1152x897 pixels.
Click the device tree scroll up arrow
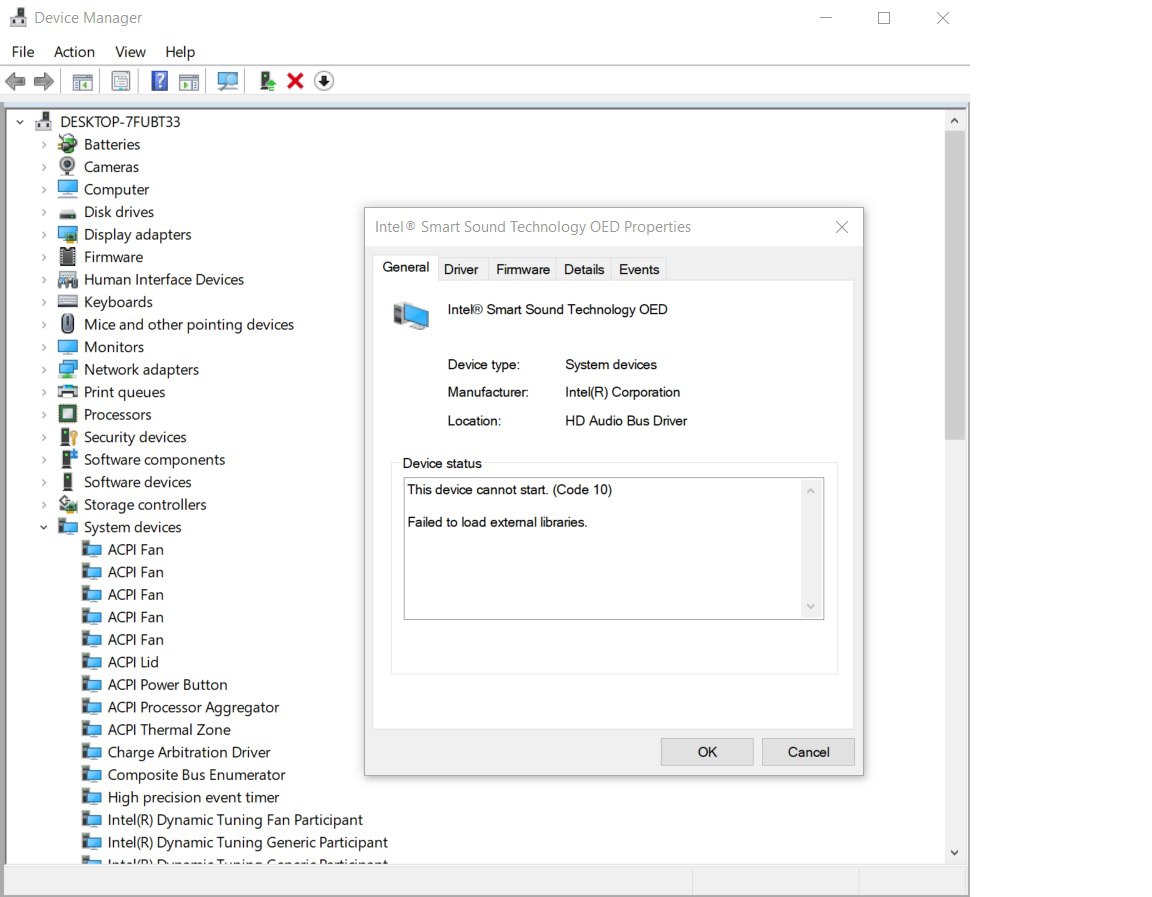tap(954, 120)
